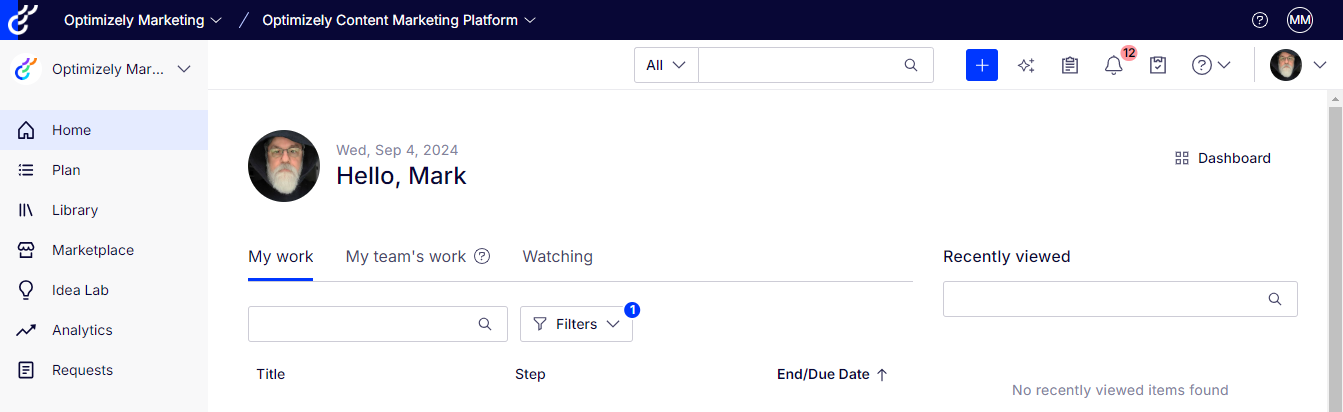
Task: Click the clipboard list icon in toolbar
Action: coord(1069,65)
